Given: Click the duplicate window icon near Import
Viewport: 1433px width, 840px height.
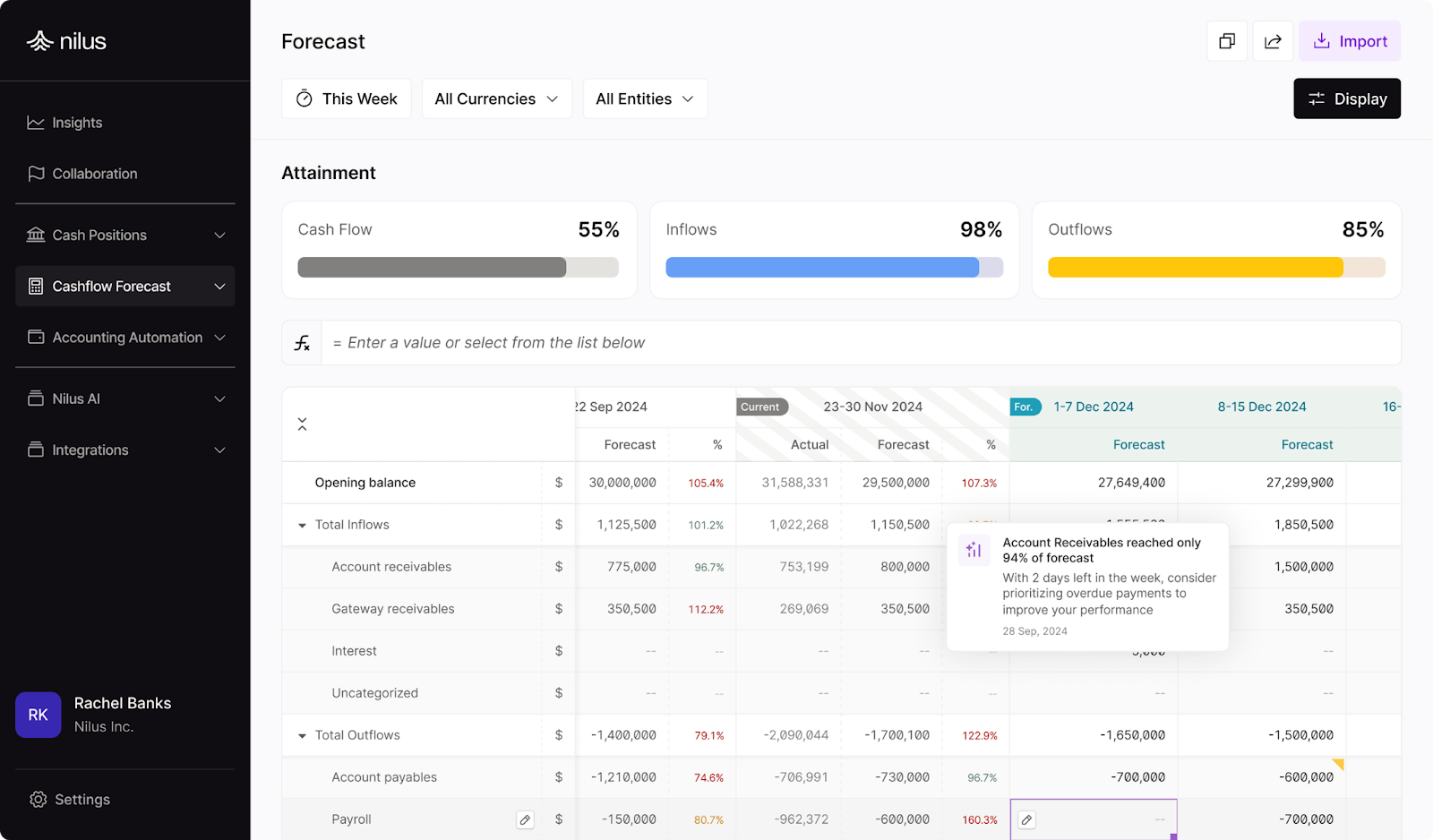Looking at the screenshot, I should tap(1227, 41).
